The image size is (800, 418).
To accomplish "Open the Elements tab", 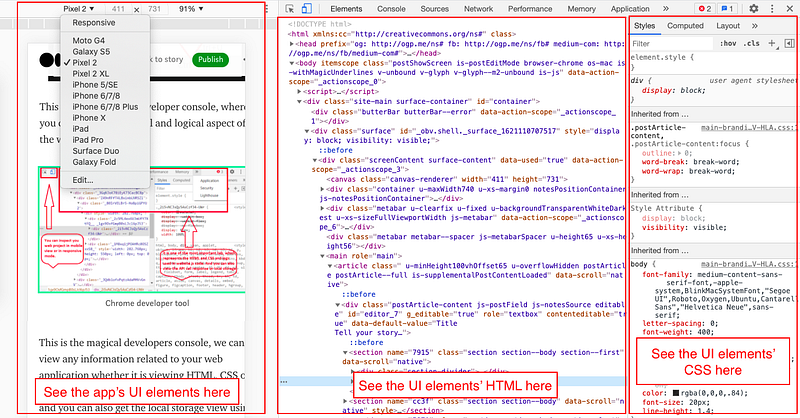I will pos(346,9).
